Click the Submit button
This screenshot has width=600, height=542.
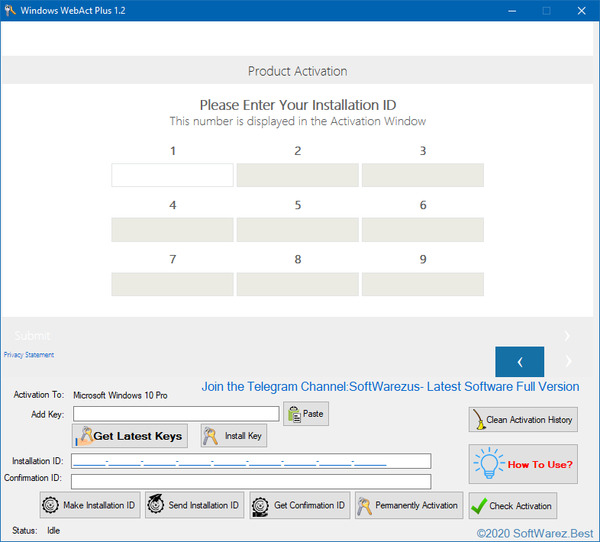point(33,336)
